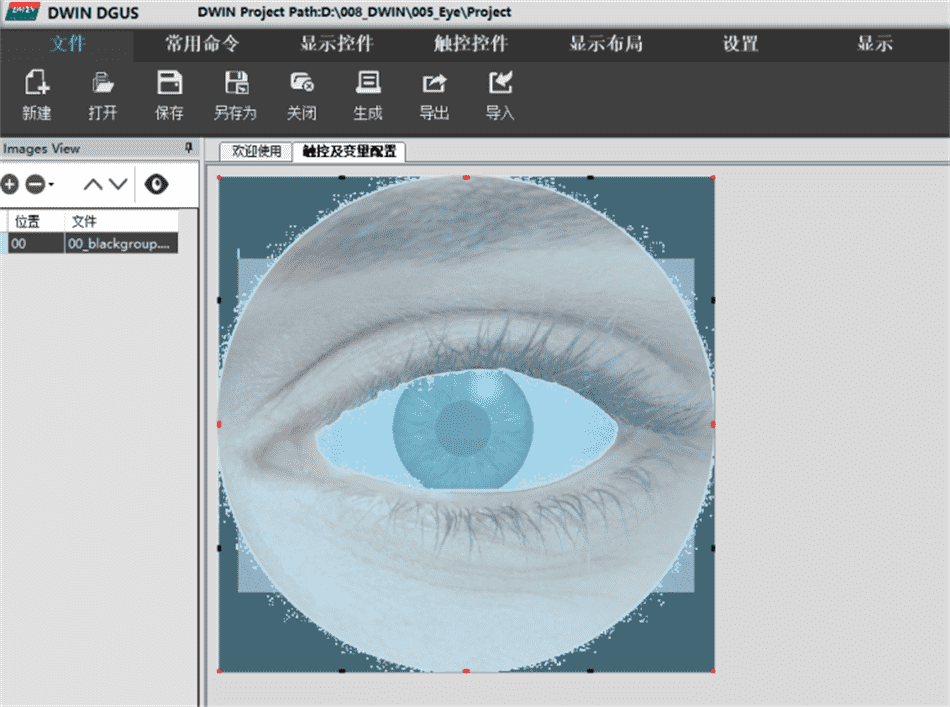Click the 保存 (Save) icon
This screenshot has height=707, width=950.
[170, 84]
